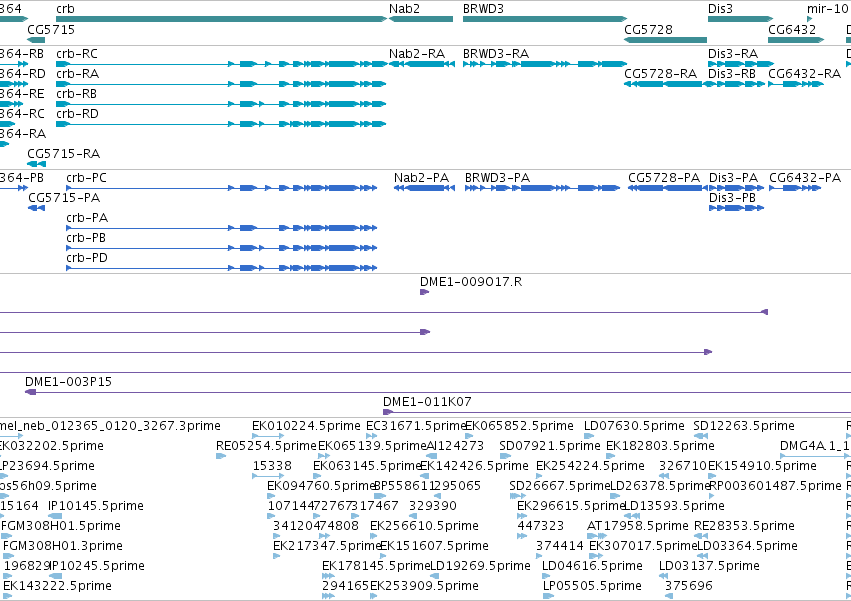Select EST FGM308H01.5prime

pyautogui.click(x=7, y=536)
